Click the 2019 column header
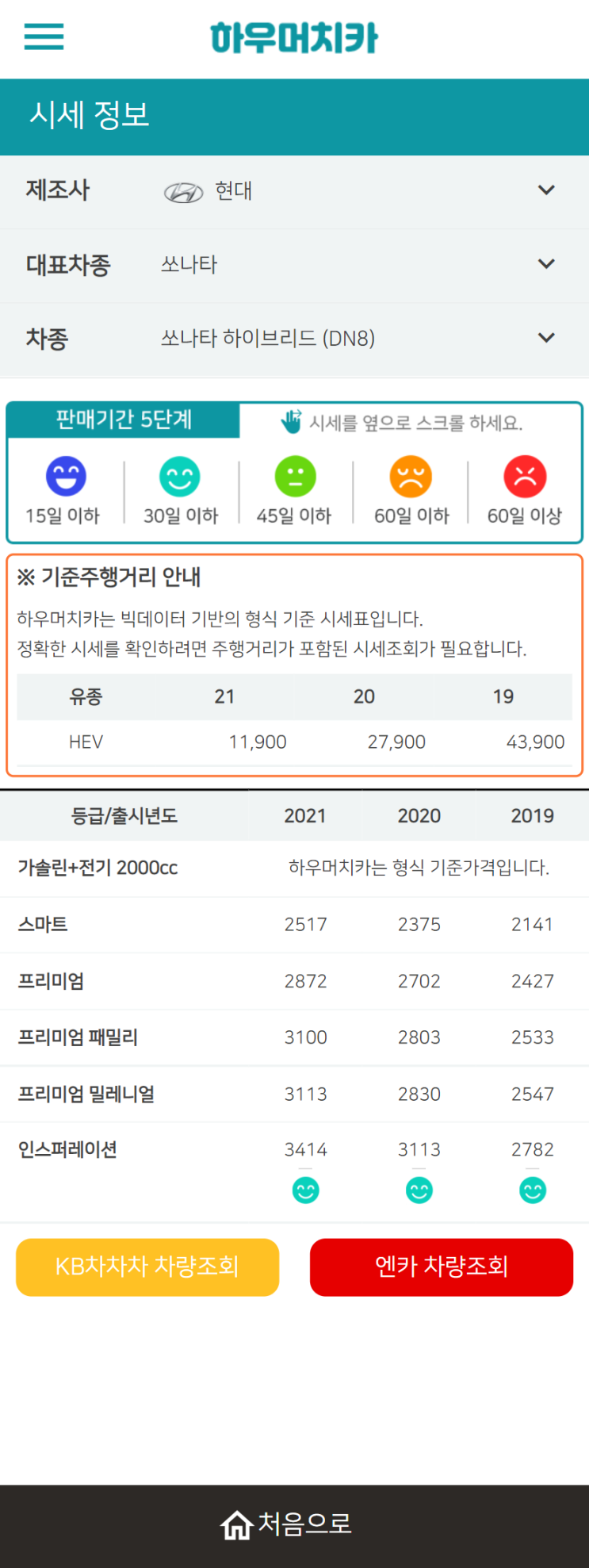Screen dimensions: 589x1568 tap(532, 815)
